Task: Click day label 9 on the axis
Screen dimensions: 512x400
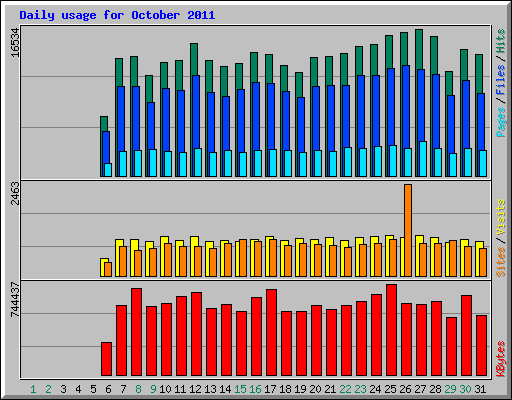Action: tap(153, 389)
